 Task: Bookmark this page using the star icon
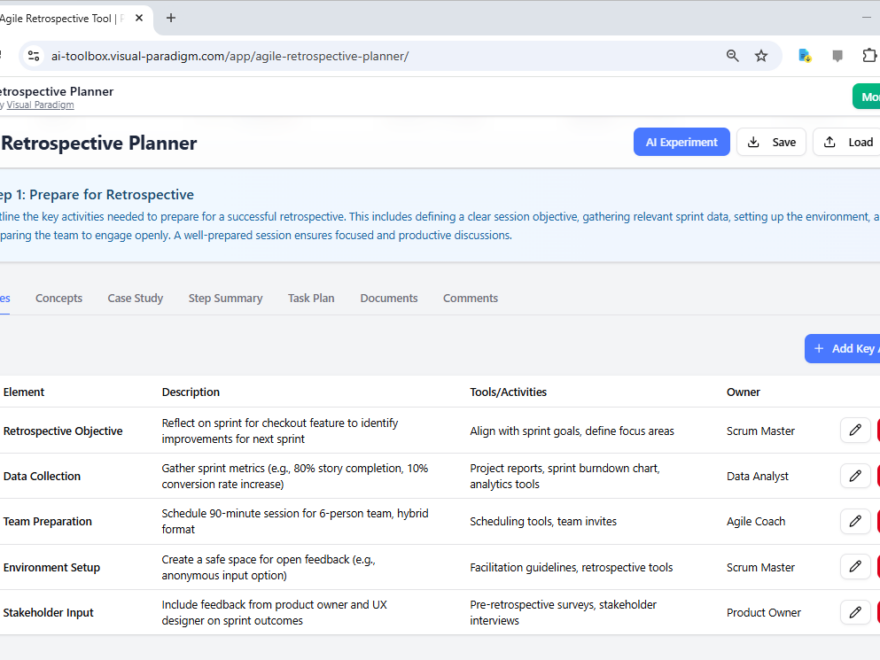pyautogui.click(x=761, y=55)
